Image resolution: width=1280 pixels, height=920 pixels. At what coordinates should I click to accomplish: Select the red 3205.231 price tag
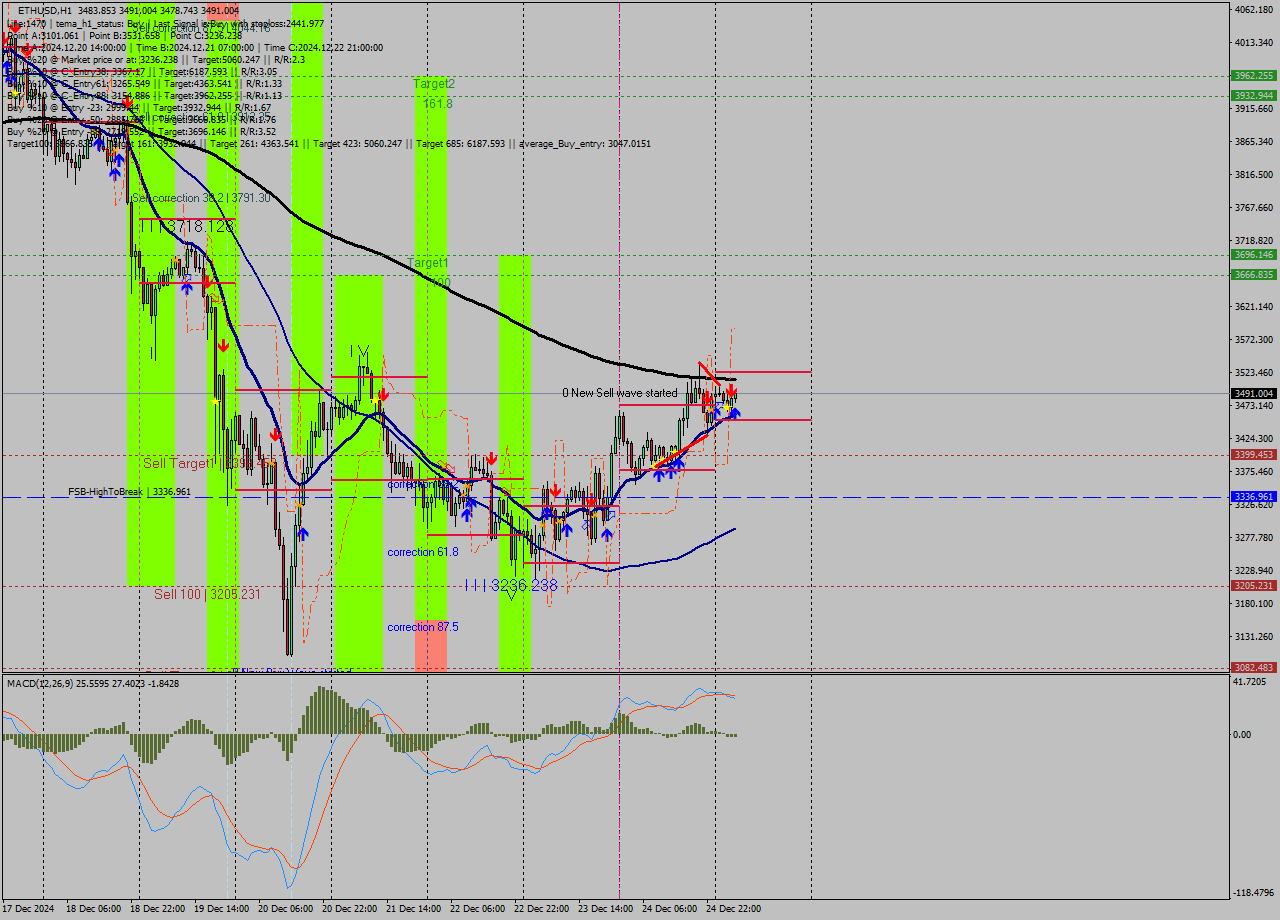point(1254,585)
